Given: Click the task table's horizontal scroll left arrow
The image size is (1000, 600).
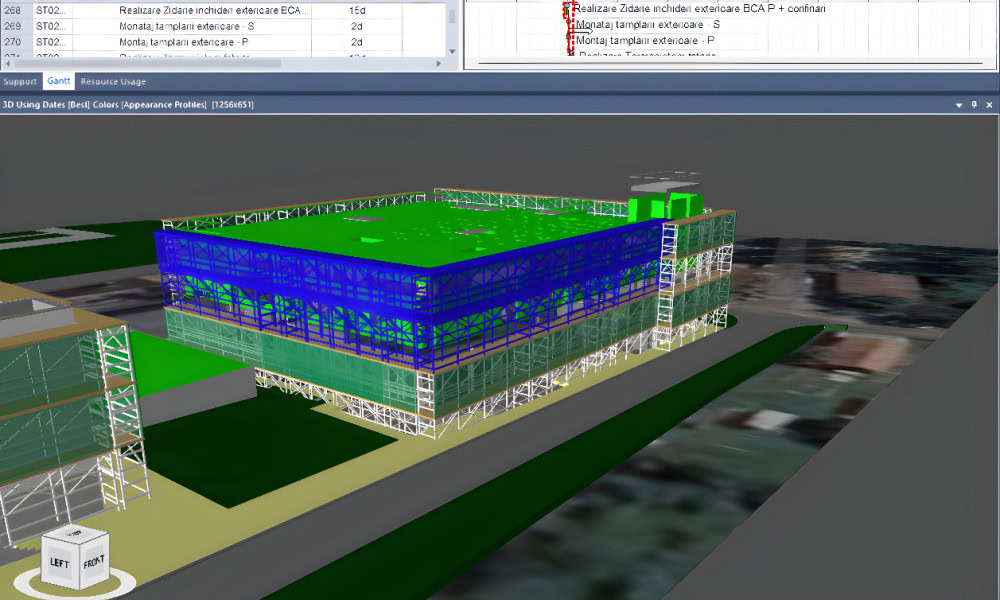Looking at the screenshot, I should point(6,63).
